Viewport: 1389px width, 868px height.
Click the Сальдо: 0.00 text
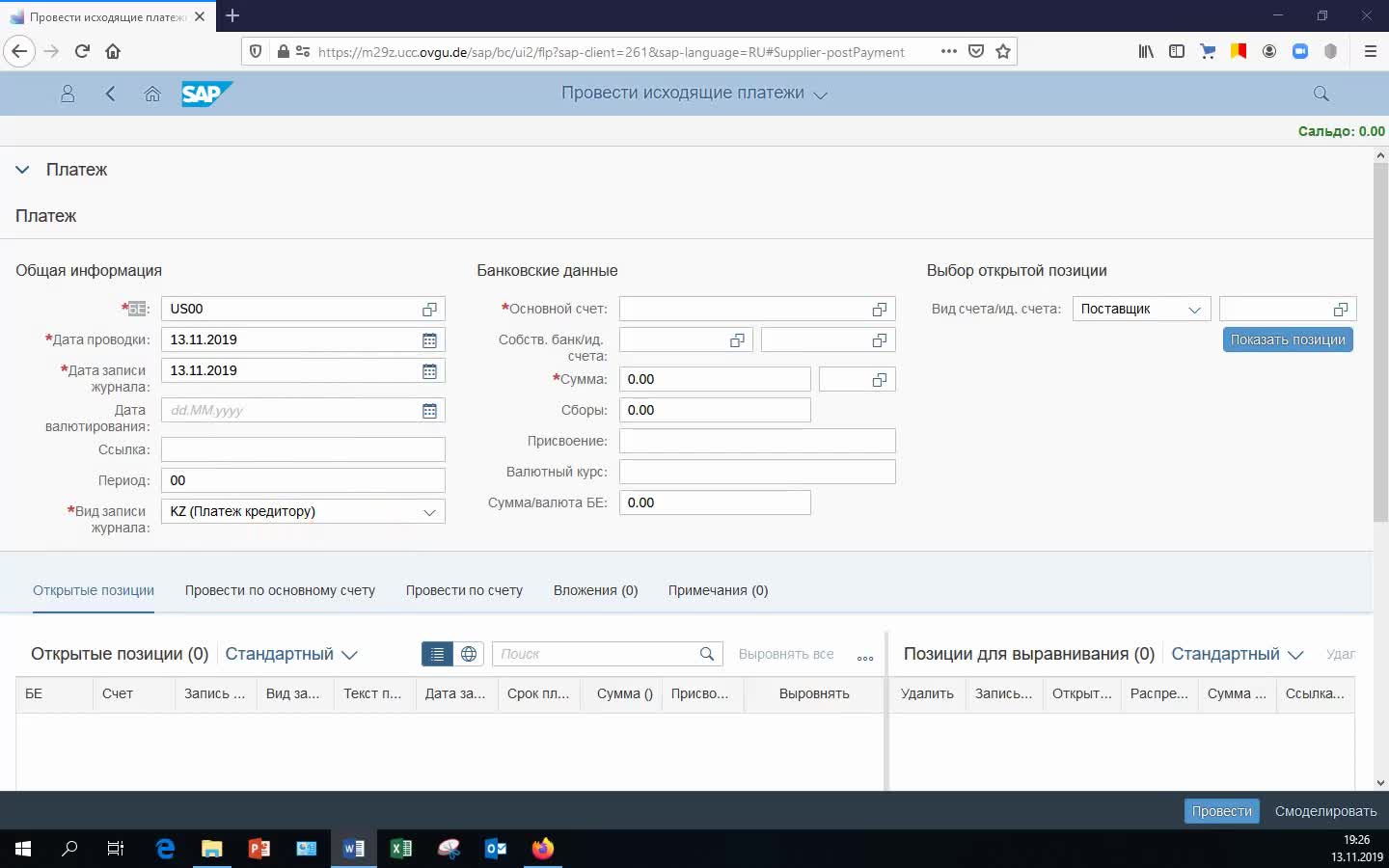pyautogui.click(x=1341, y=131)
